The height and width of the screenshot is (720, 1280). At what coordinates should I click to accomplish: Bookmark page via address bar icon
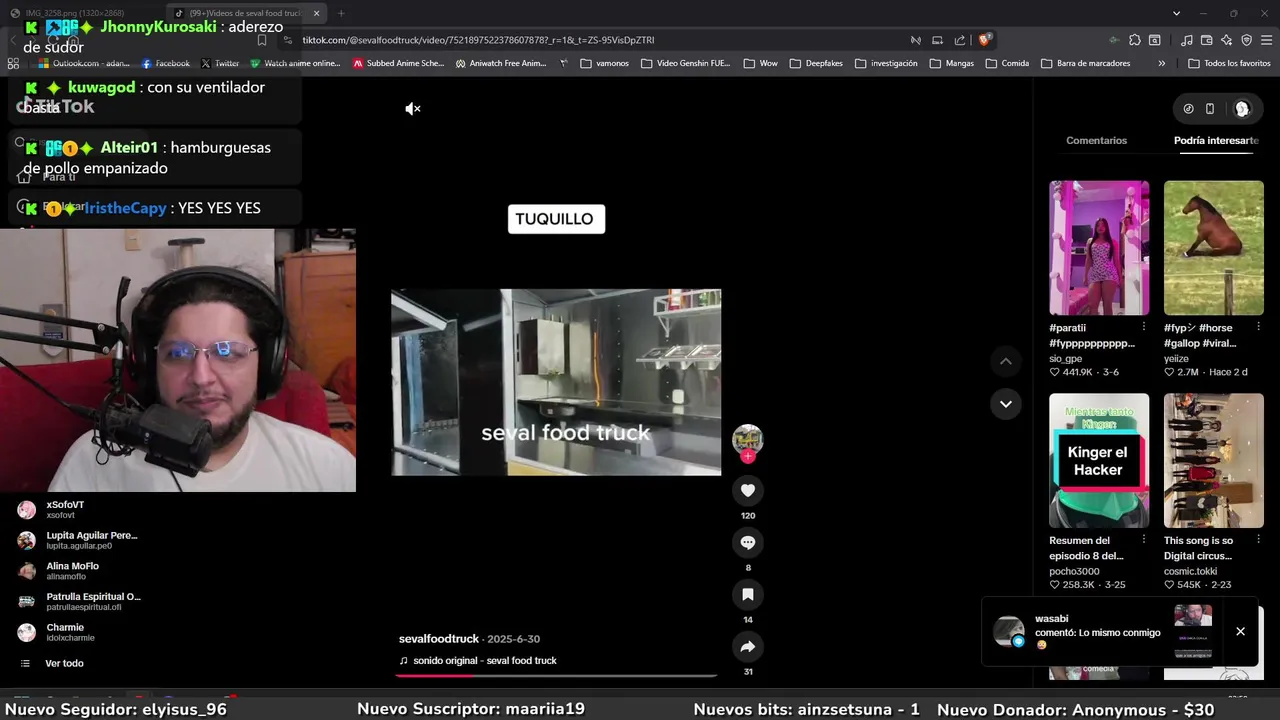(x=262, y=40)
